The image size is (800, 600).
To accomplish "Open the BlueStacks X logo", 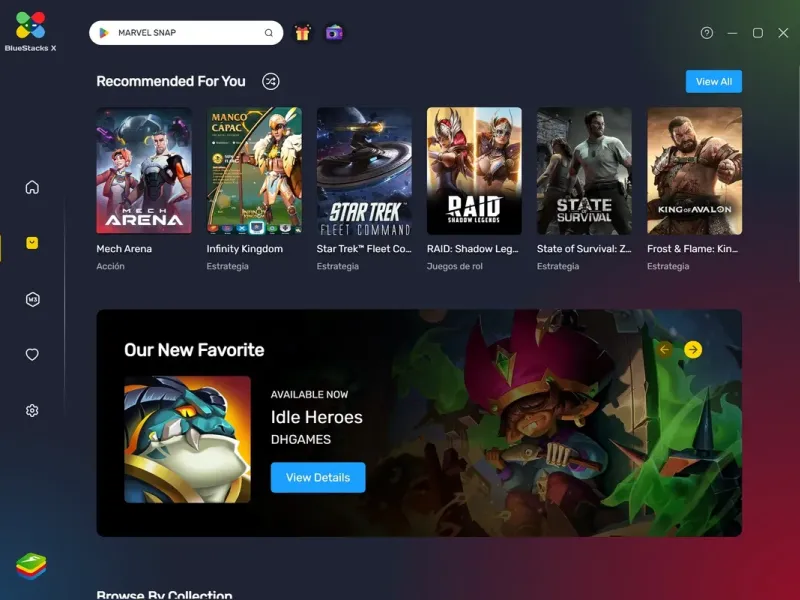I will point(31,31).
